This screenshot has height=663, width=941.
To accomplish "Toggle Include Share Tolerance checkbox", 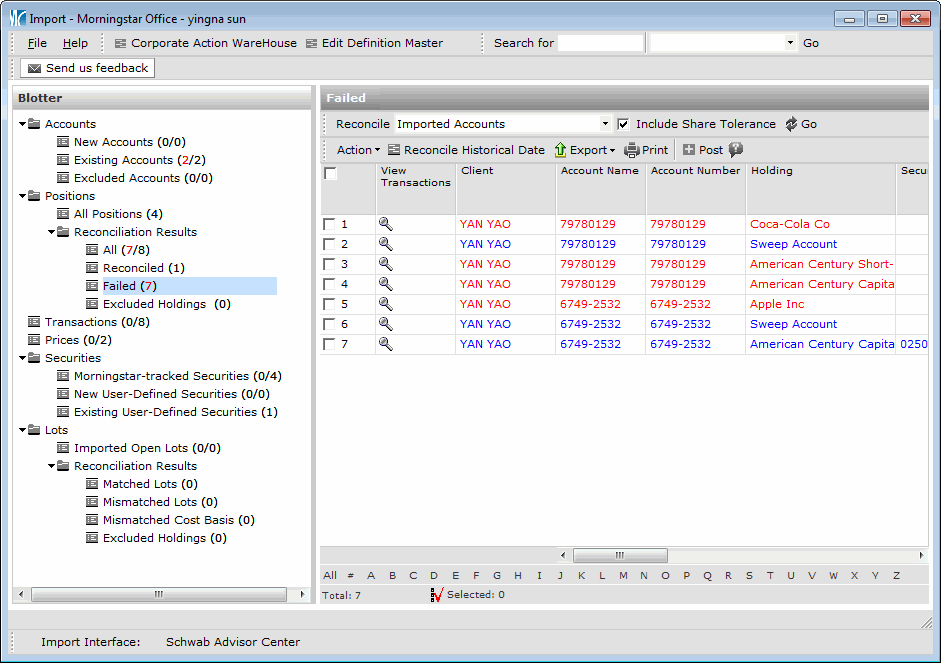I will 623,124.
